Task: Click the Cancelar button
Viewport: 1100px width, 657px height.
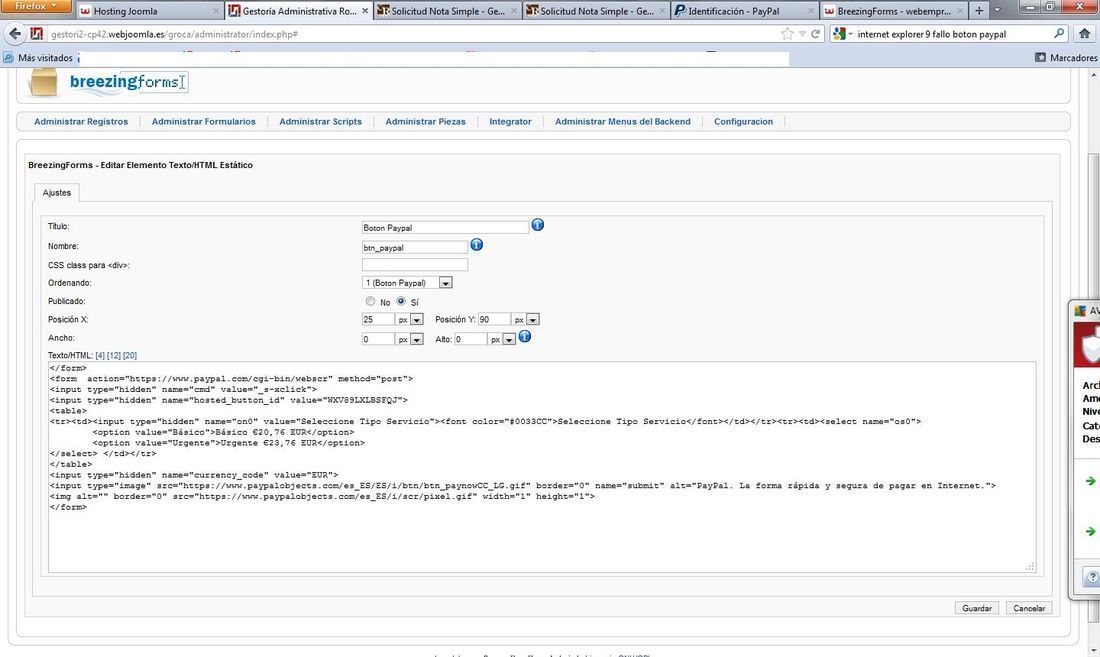Action: pyautogui.click(x=1029, y=608)
